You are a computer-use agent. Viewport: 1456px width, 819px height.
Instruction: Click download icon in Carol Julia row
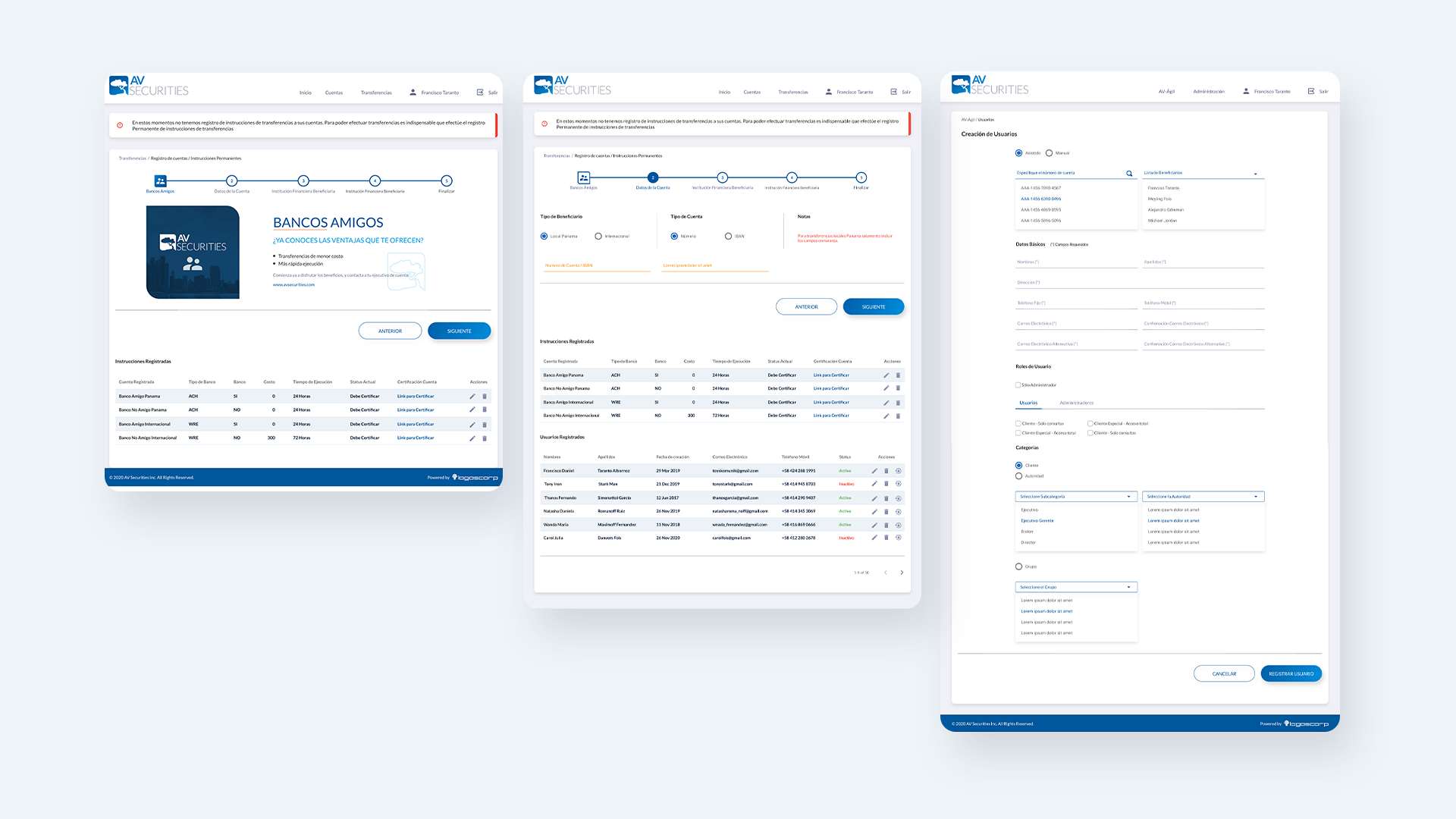899,538
